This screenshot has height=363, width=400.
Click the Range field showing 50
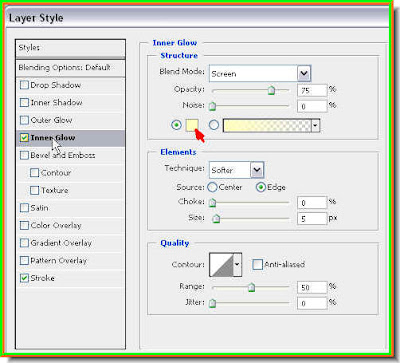click(x=312, y=287)
